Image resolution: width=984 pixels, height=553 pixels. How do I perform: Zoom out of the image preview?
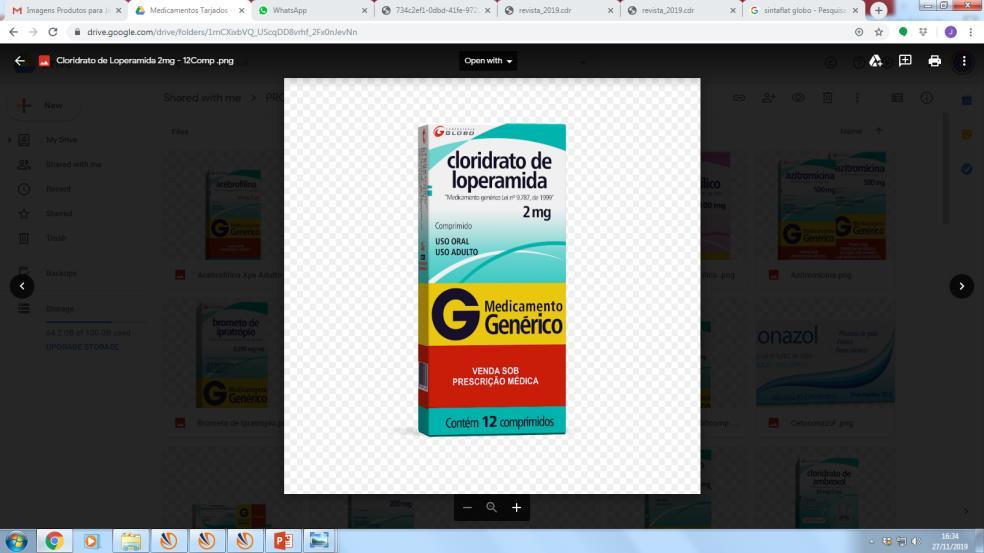467,507
